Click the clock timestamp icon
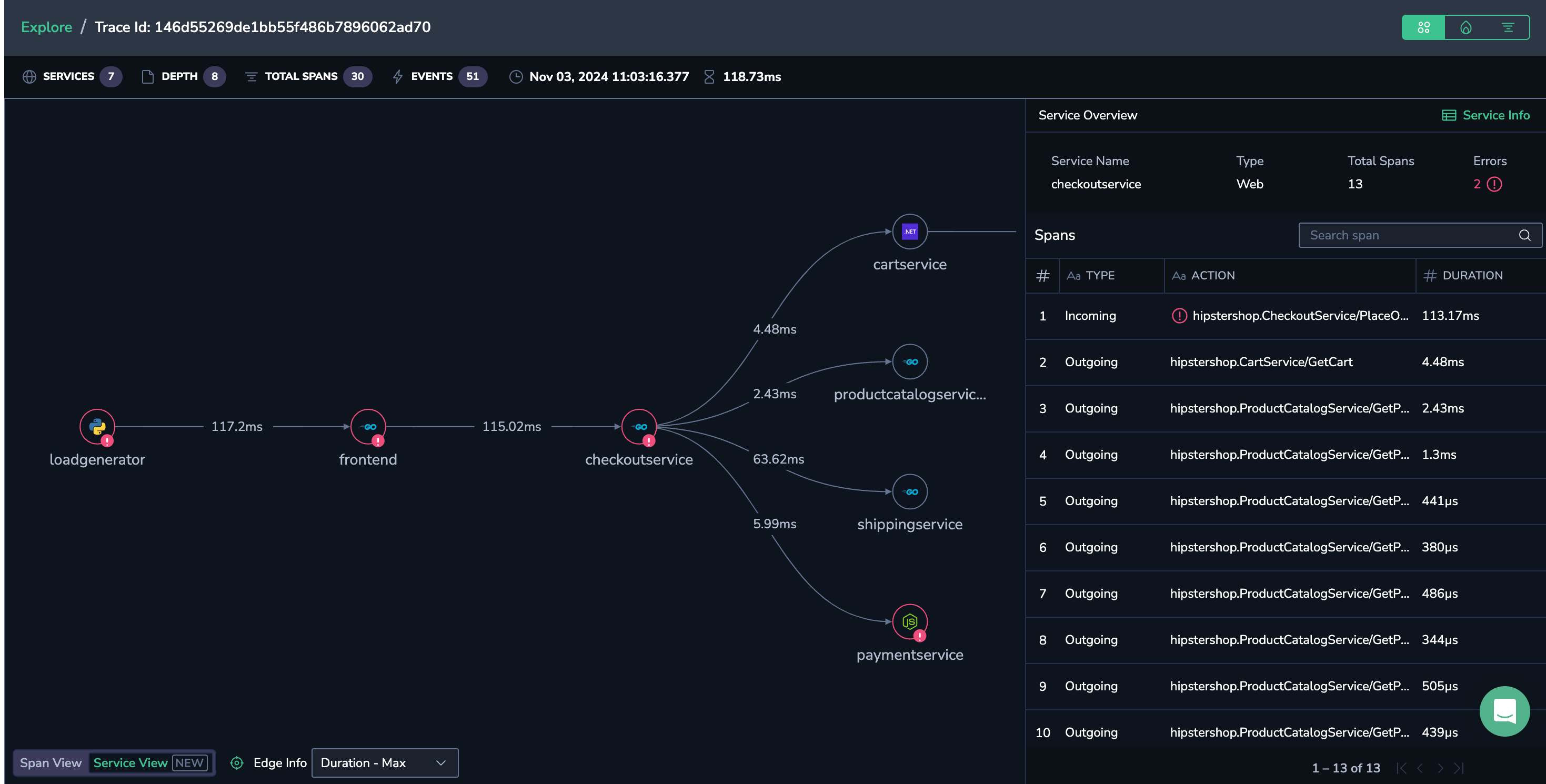 click(x=516, y=77)
